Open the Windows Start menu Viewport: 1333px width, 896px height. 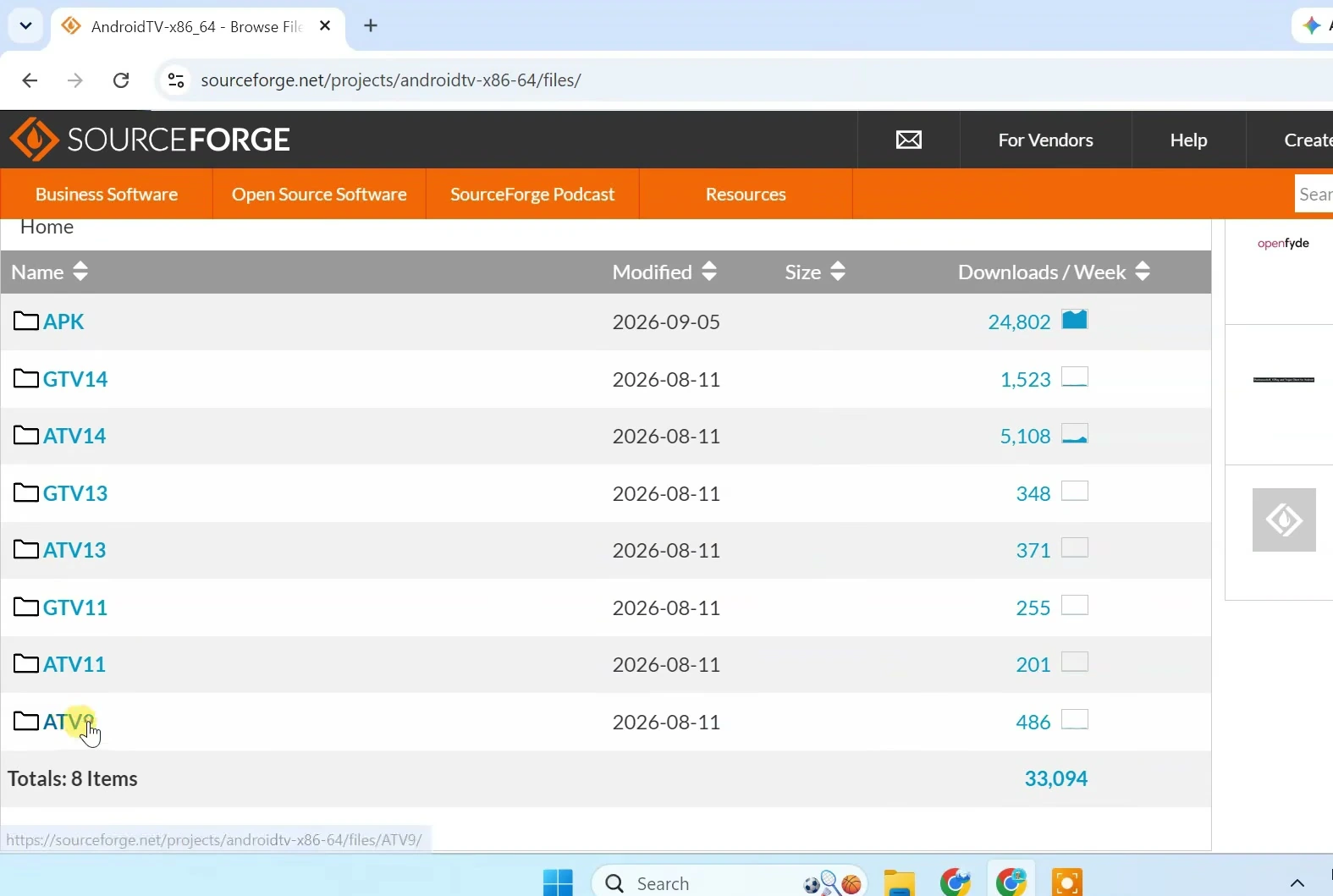558,882
